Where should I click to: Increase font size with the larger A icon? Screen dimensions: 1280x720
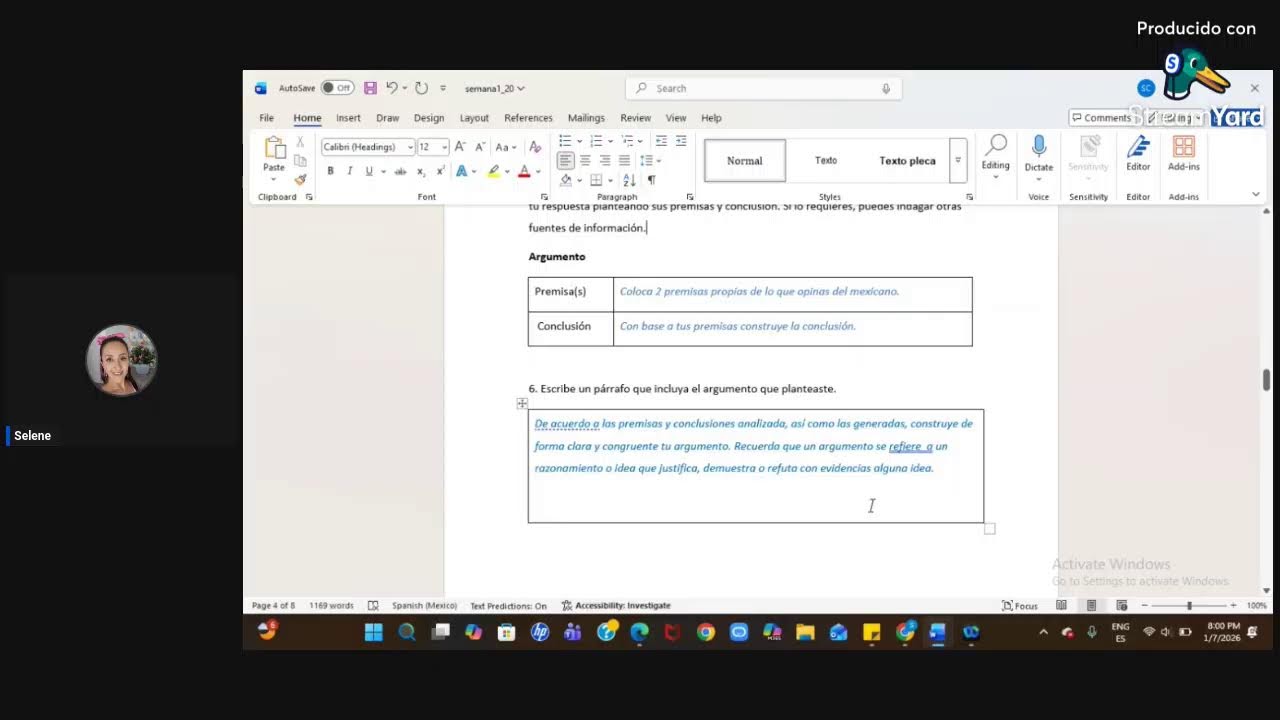[x=460, y=147]
